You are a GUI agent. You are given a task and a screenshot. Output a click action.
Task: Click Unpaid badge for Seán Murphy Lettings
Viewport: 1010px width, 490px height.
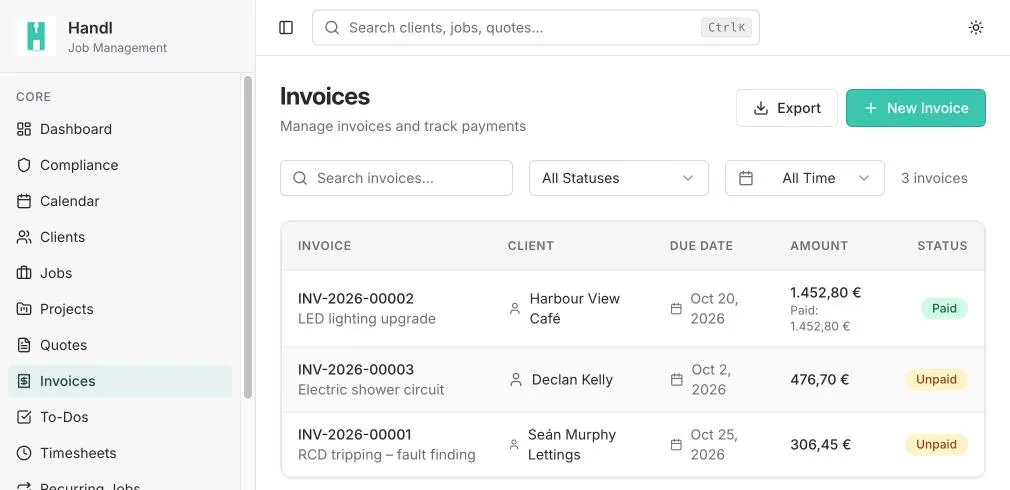(936, 444)
